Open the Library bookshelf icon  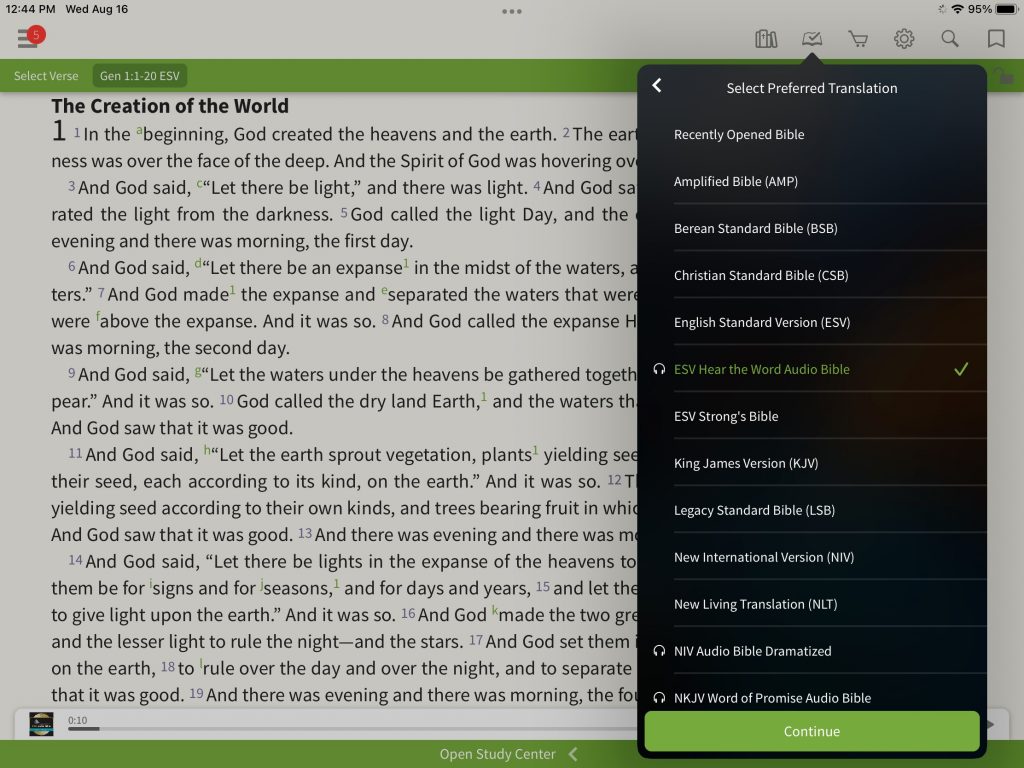pyautogui.click(x=766, y=39)
